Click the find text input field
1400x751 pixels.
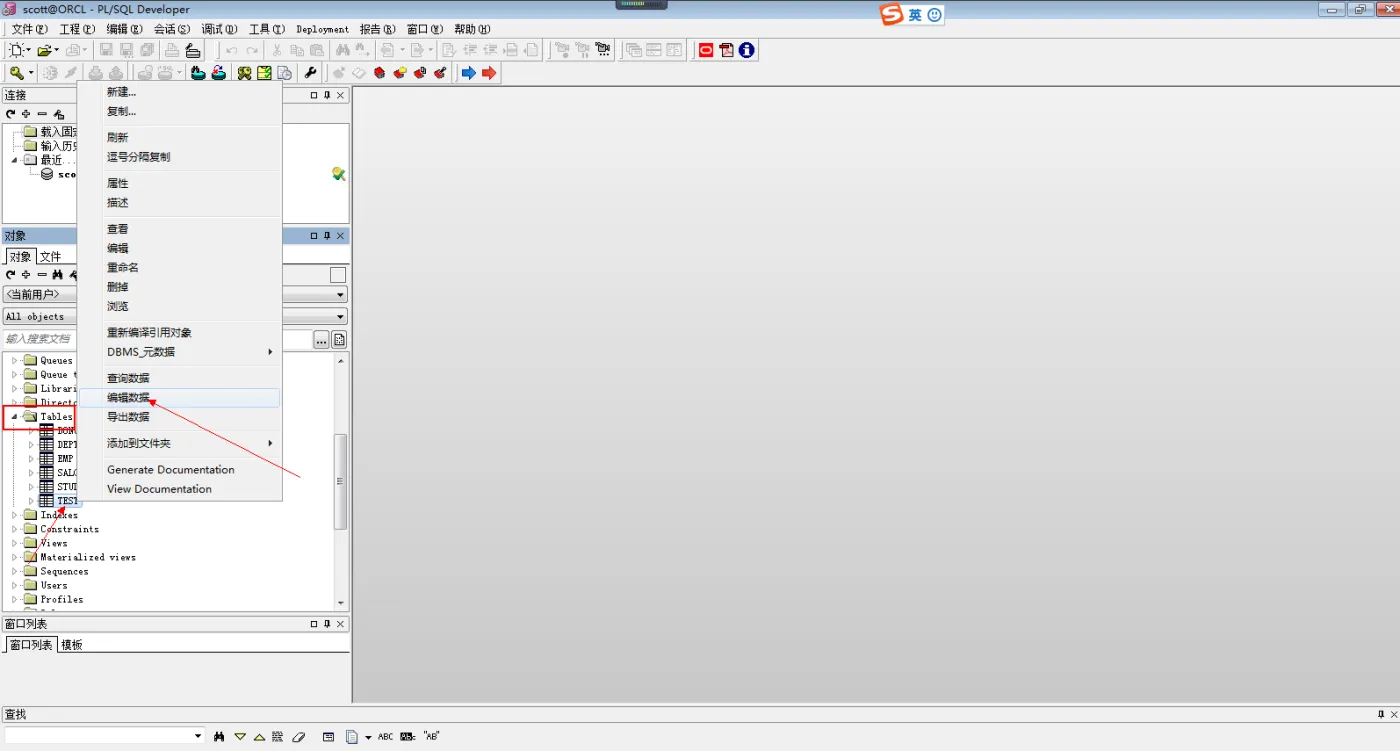104,736
